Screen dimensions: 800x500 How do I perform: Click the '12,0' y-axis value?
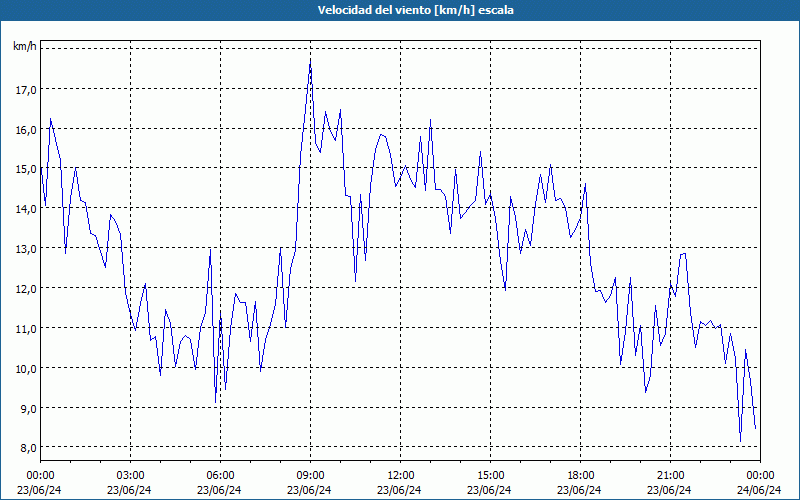coord(26,289)
